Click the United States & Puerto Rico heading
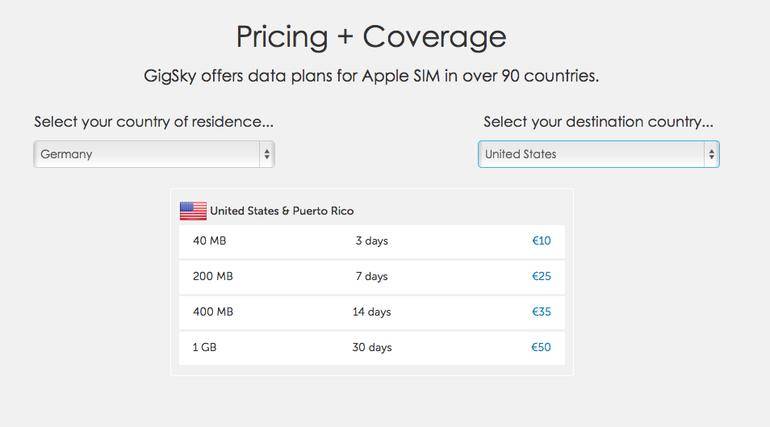The width and height of the screenshot is (770, 427). point(282,211)
